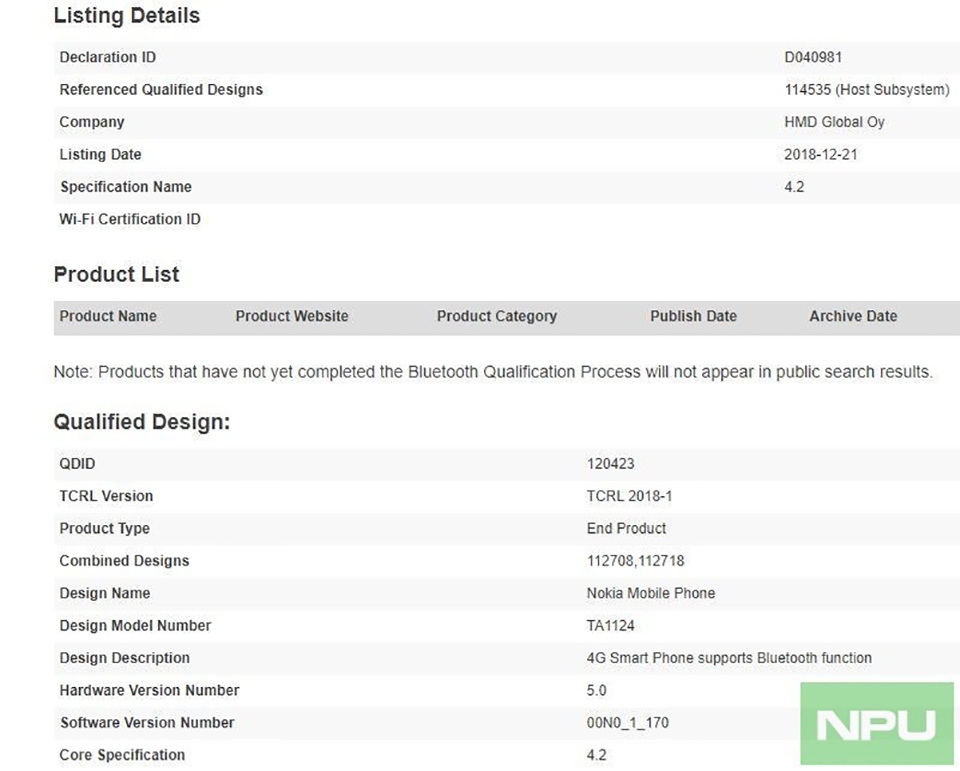The height and width of the screenshot is (771, 960).
Task: Click the Product Category column header
Action: [x=497, y=316]
